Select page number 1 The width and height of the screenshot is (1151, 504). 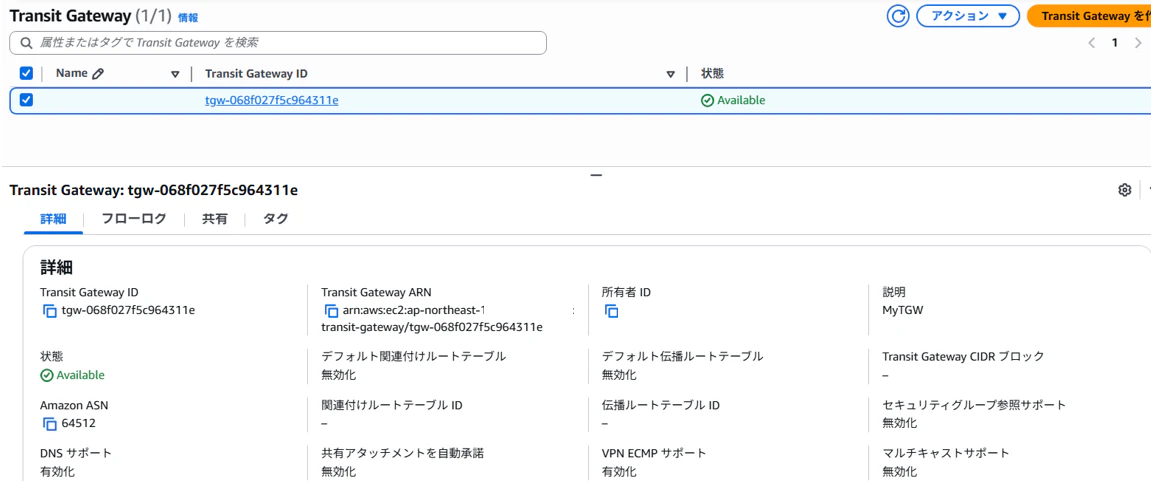(1114, 43)
